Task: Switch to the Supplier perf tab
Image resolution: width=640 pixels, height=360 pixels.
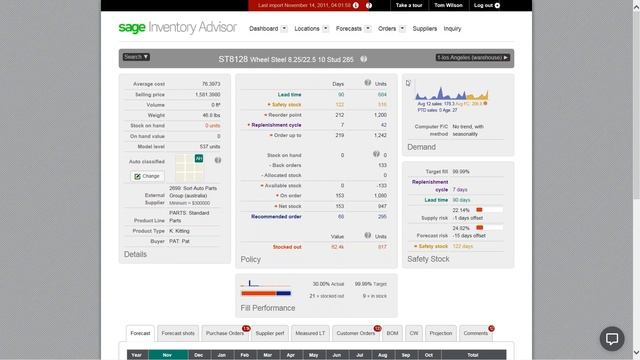Action: tap(270, 333)
